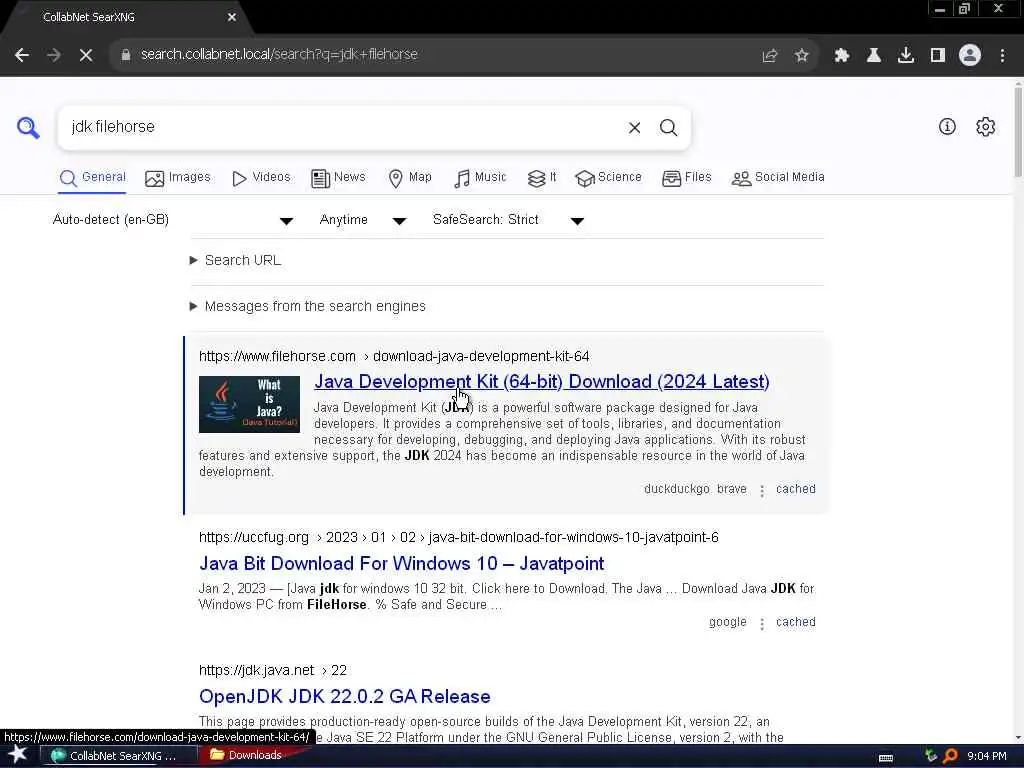Open the browser downloads icon
The width and height of the screenshot is (1024, 768).
[906, 55]
